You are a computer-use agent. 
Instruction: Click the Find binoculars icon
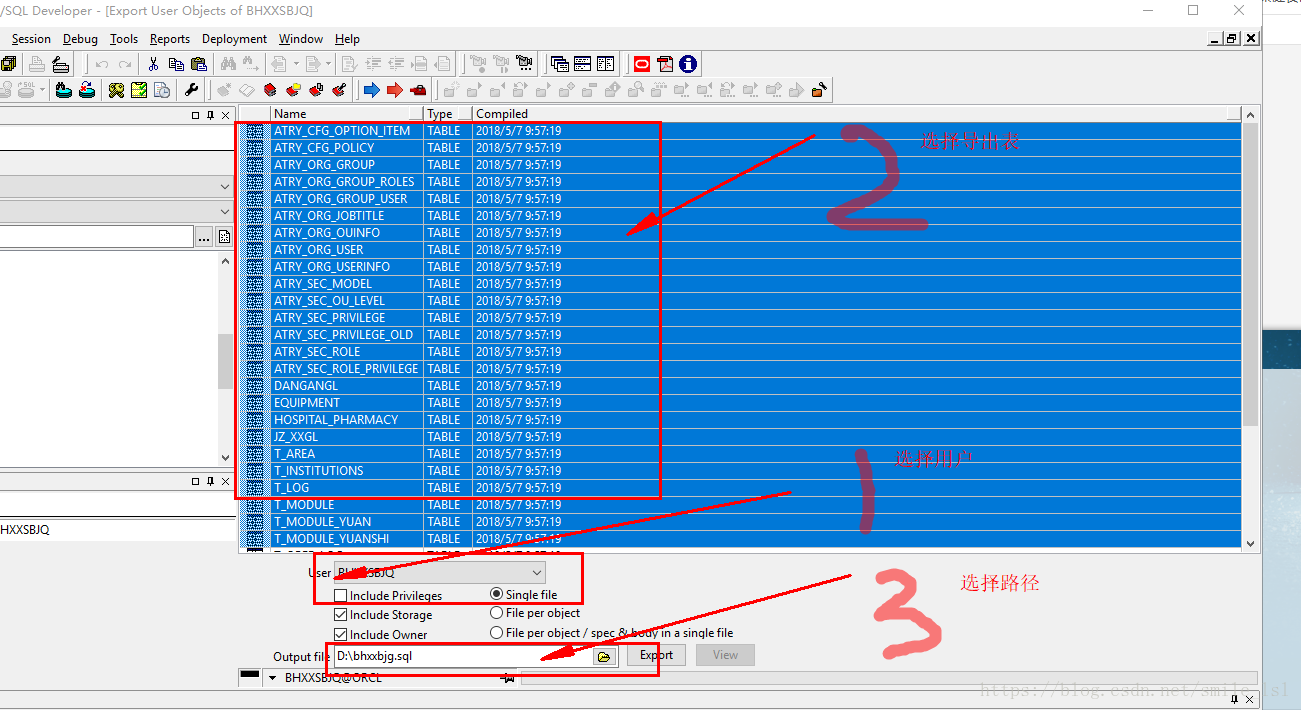tap(228, 64)
